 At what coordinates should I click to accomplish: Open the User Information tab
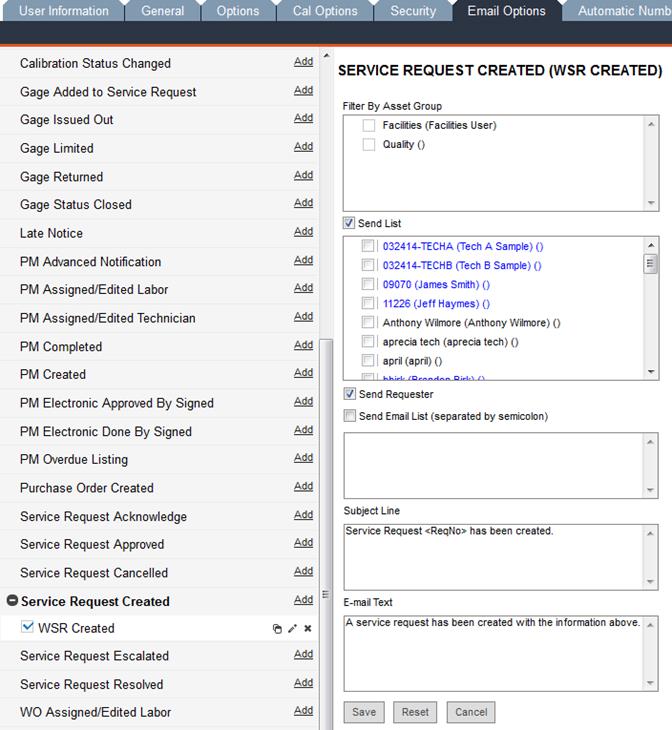64,11
